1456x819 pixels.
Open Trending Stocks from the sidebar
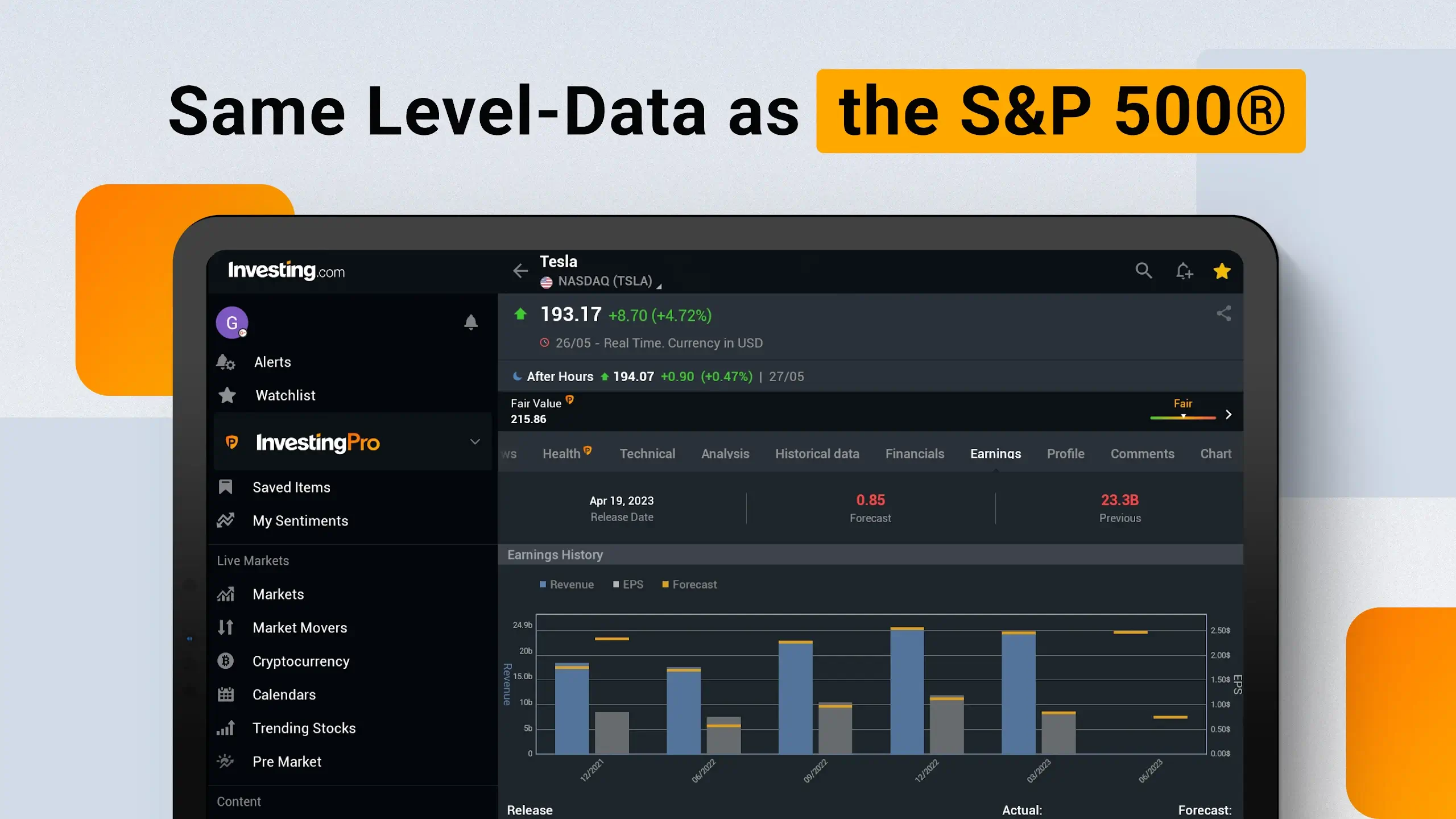304,728
